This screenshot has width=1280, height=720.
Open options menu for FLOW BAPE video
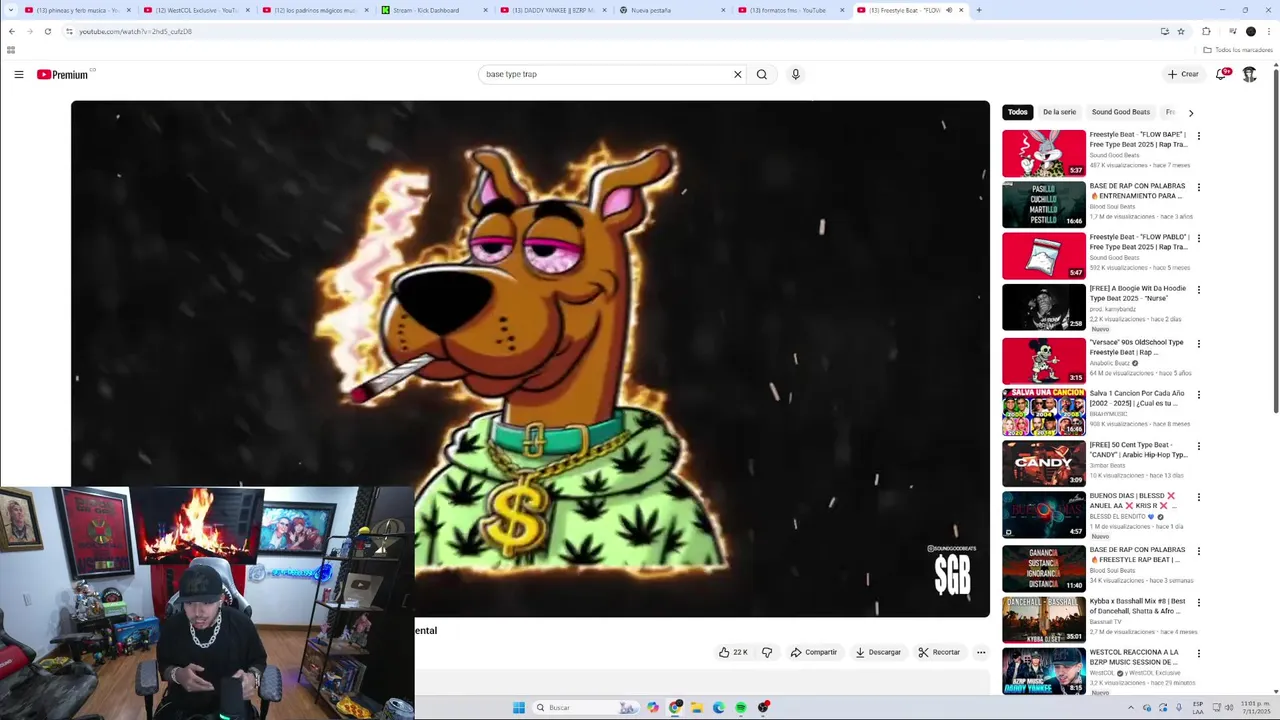1198,136
